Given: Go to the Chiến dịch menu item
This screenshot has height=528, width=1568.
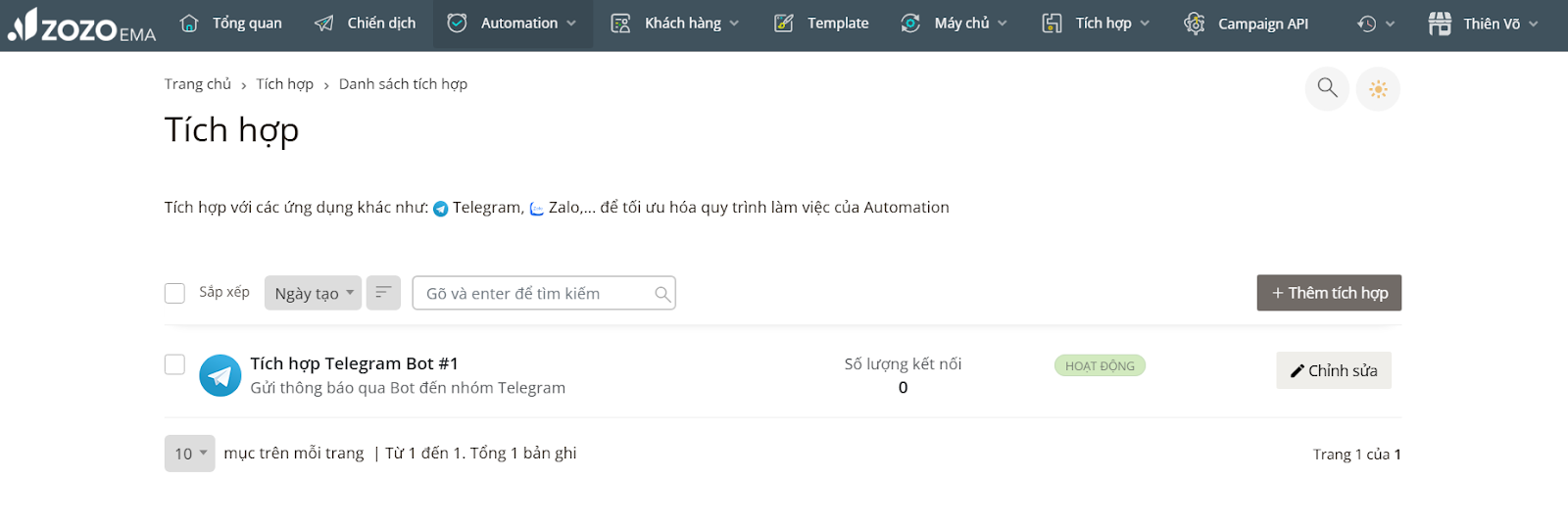Looking at the screenshot, I should pos(365,24).
